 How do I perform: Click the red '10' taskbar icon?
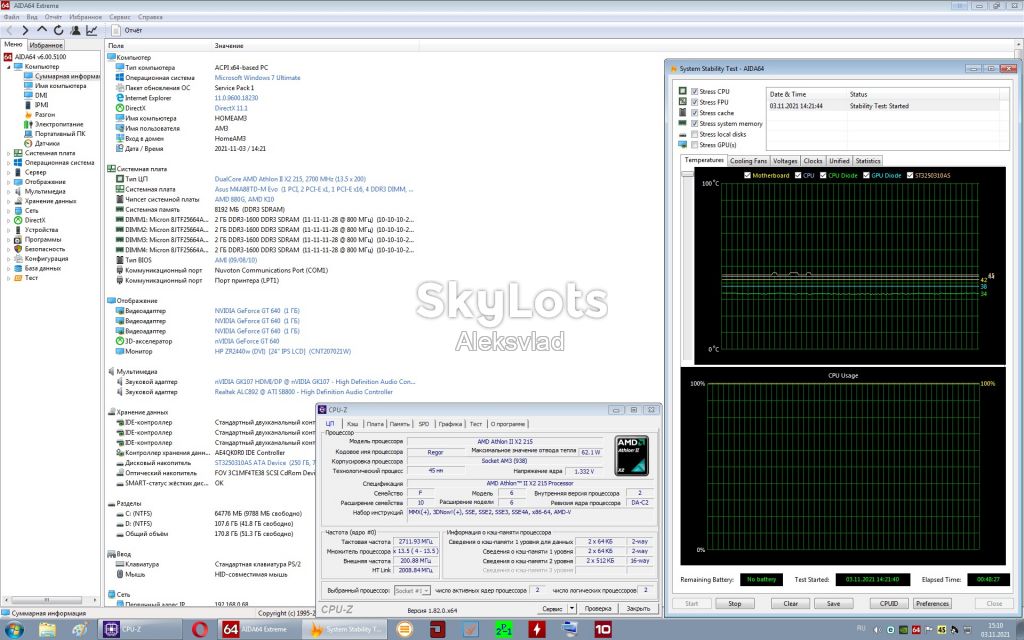pyautogui.click(x=603, y=630)
